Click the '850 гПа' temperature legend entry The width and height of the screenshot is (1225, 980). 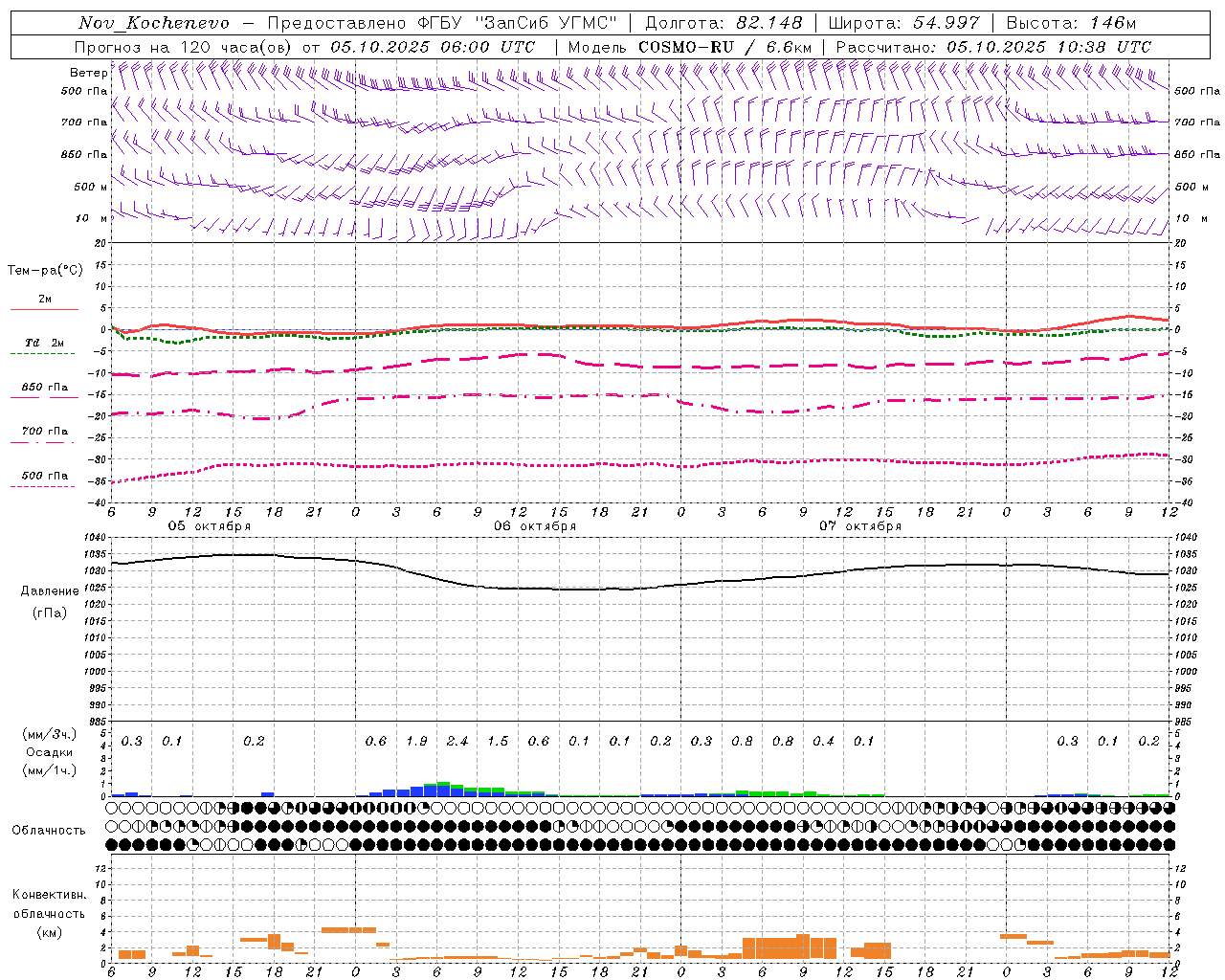coord(44,388)
